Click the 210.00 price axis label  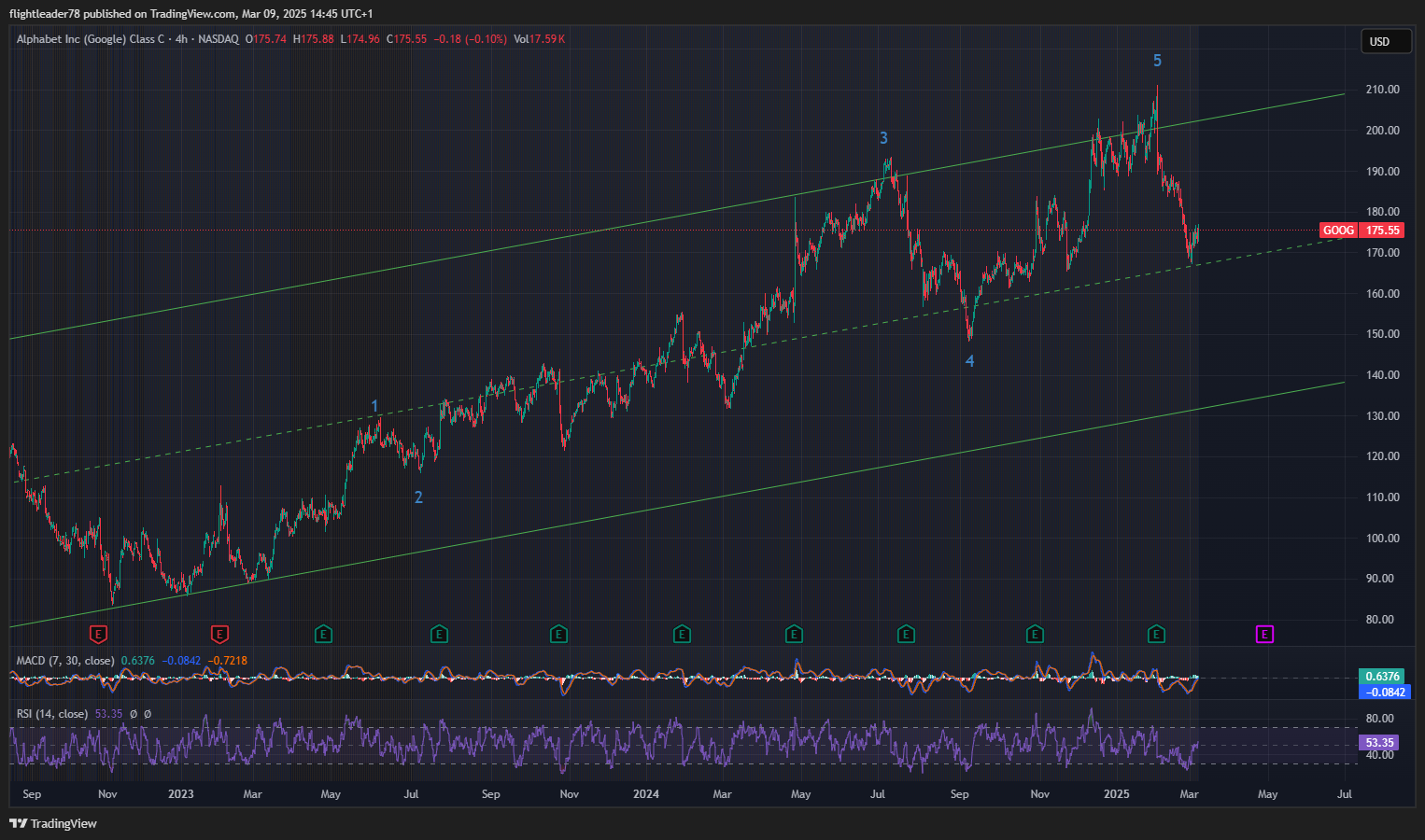click(1382, 90)
